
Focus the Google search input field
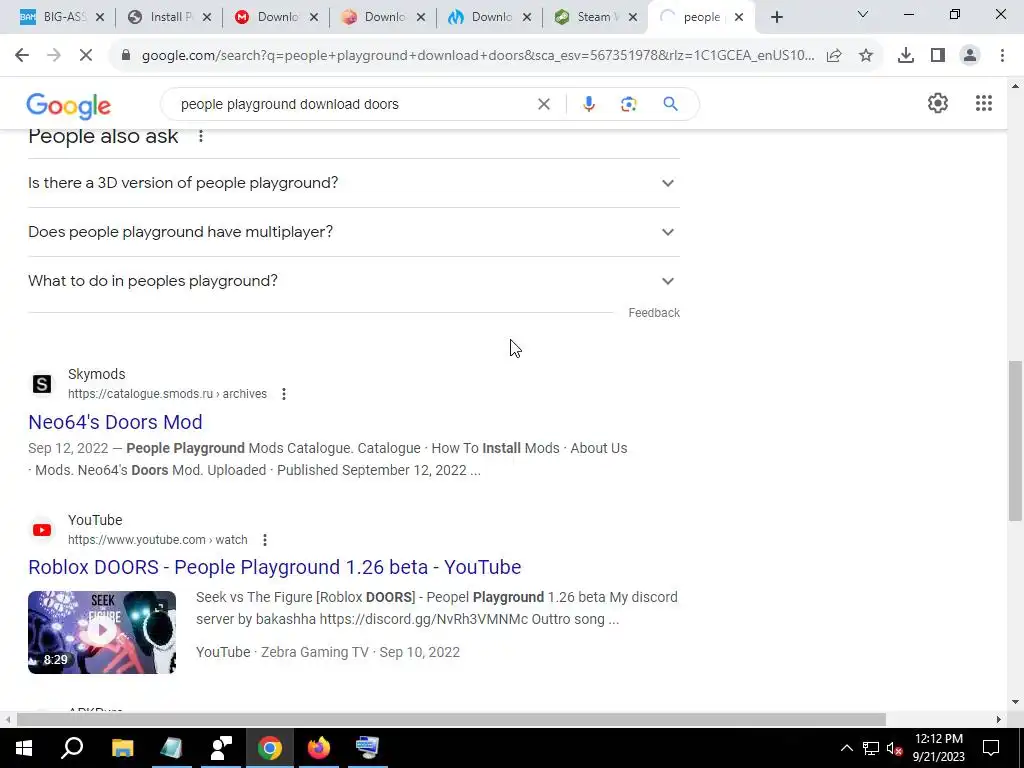click(x=353, y=104)
